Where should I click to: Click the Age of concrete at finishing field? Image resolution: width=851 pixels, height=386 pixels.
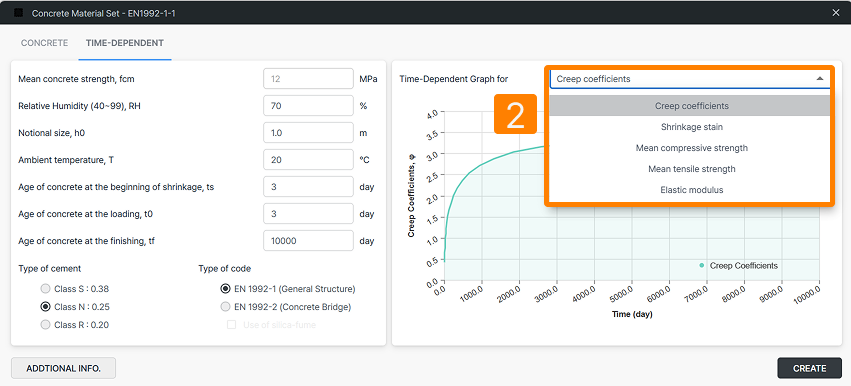pyautogui.click(x=308, y=241)
